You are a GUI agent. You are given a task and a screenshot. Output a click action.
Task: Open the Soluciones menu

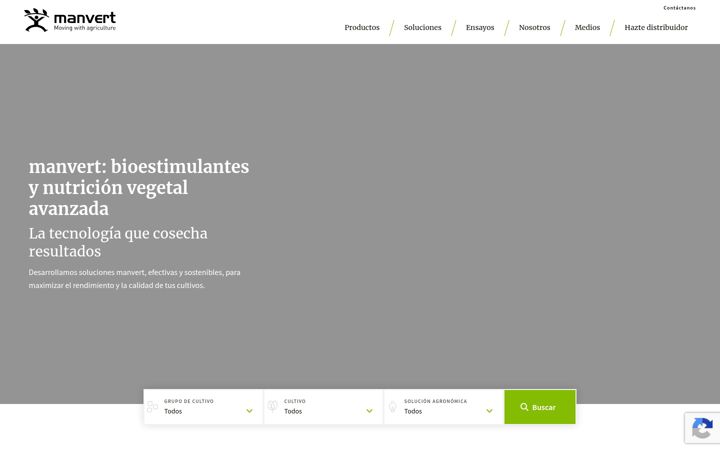(422, 28)
